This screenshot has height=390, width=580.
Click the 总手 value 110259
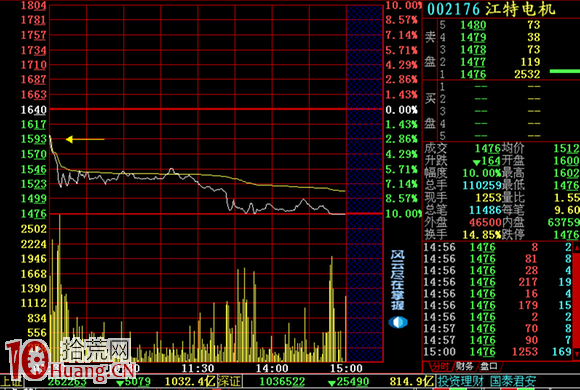point(482,185)
